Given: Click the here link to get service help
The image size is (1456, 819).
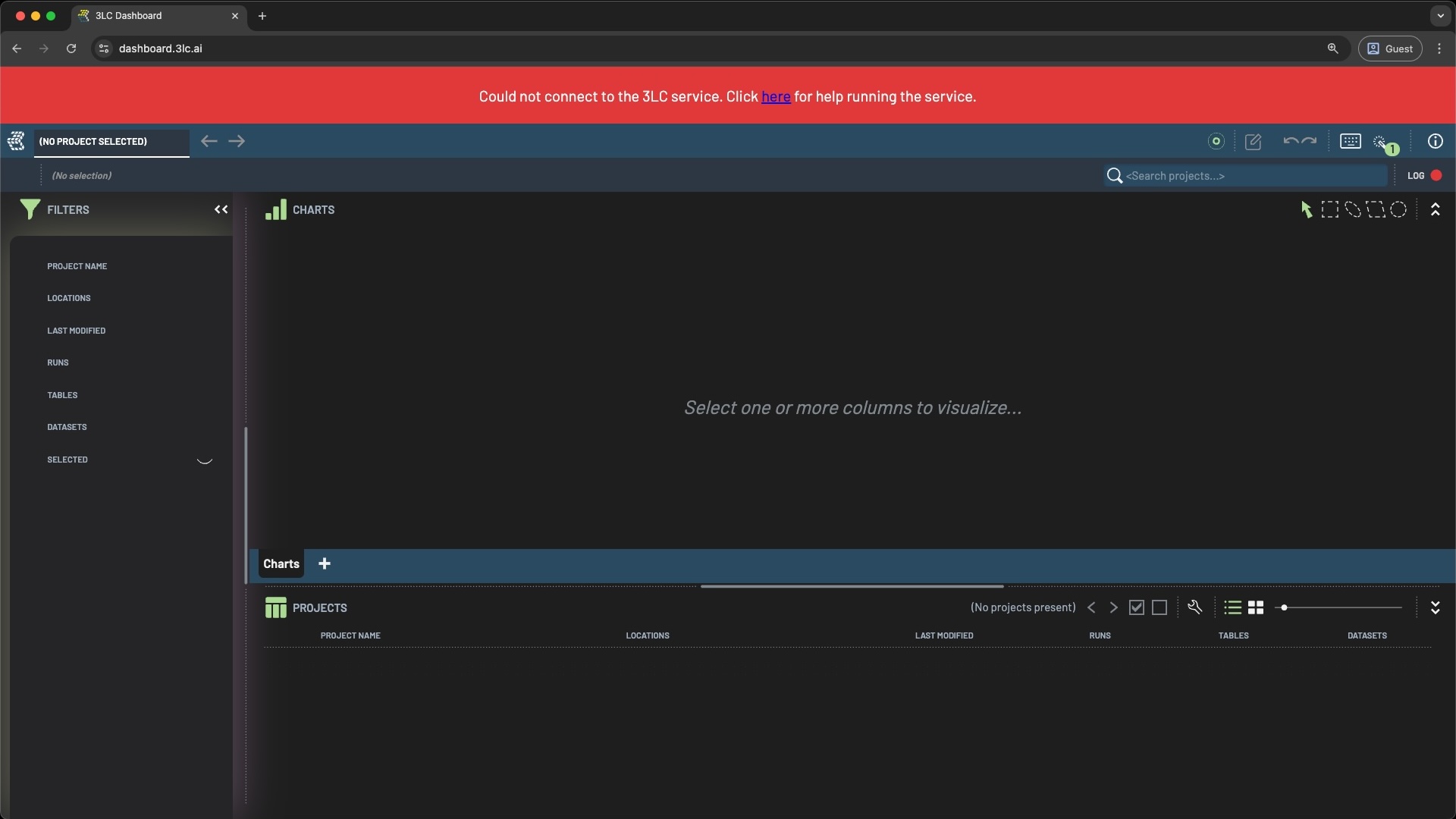Looking at the screenshot, I should coord(776,96).
